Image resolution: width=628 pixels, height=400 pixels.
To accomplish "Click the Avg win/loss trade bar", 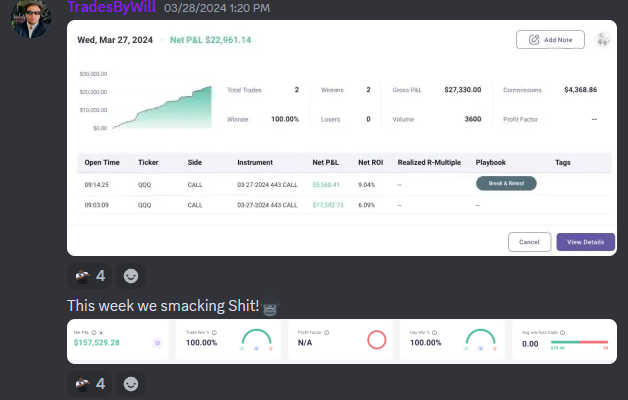I will click(578, 343).
